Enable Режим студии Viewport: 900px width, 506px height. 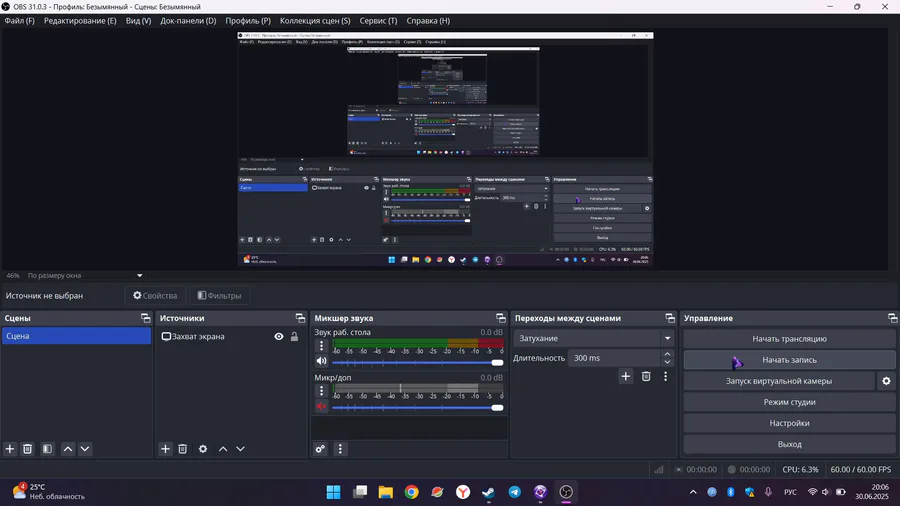[789, 402]
